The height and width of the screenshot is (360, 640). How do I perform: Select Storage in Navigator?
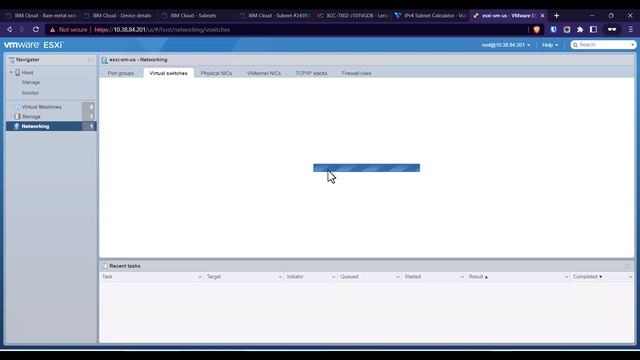[x=31, y=117]
